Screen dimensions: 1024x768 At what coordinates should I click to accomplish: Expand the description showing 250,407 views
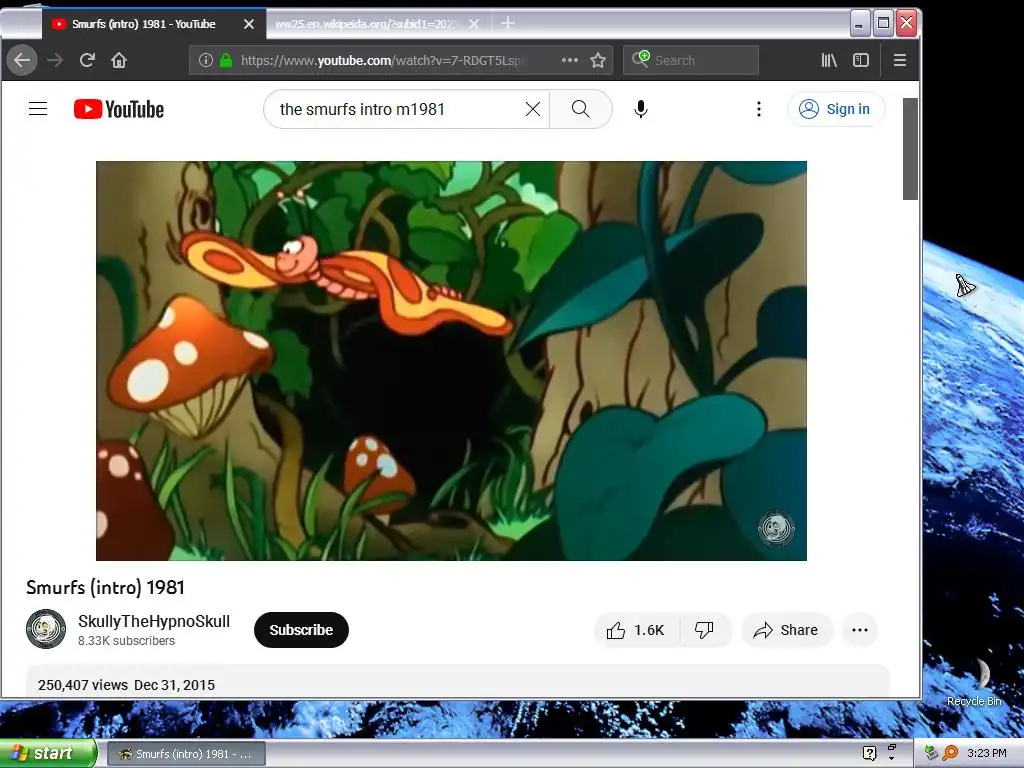[457, 682]
